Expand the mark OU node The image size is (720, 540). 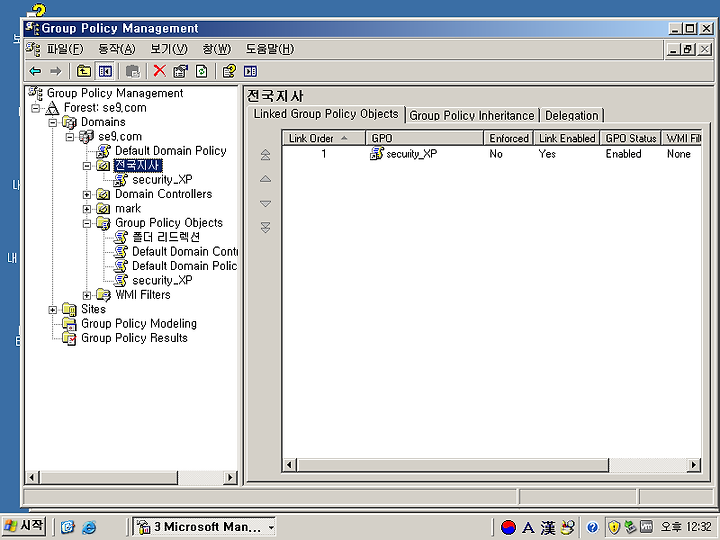click(87, 209)
